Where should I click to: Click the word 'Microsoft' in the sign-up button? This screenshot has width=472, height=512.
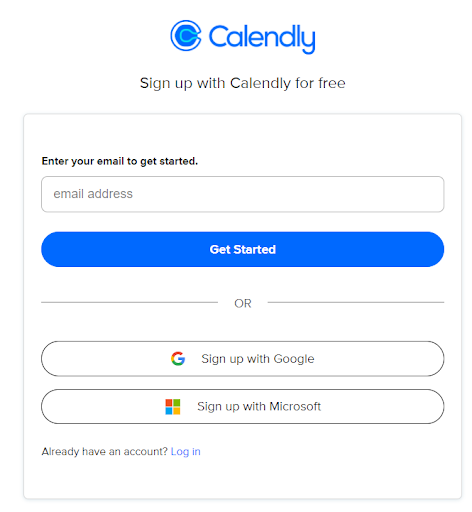click(x=295, y=406)
